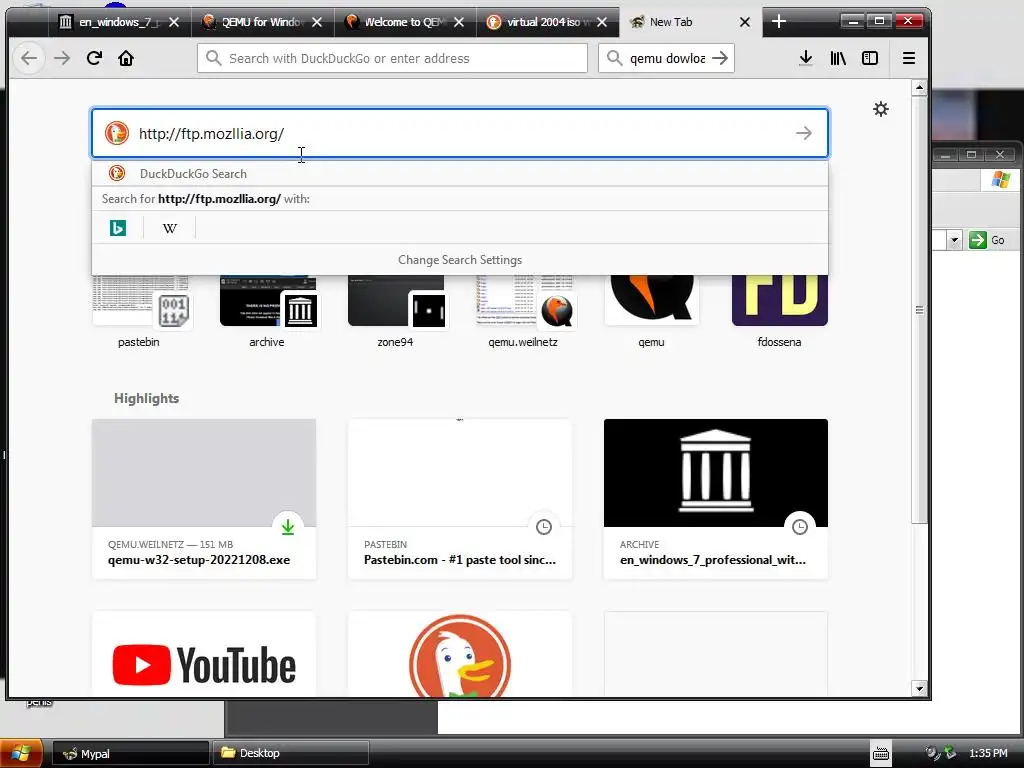The height and width of the screenshot is (768, 1024).
Task: Run the qemu dowload toolbar search arrow
Action: [x=720, y=58]
